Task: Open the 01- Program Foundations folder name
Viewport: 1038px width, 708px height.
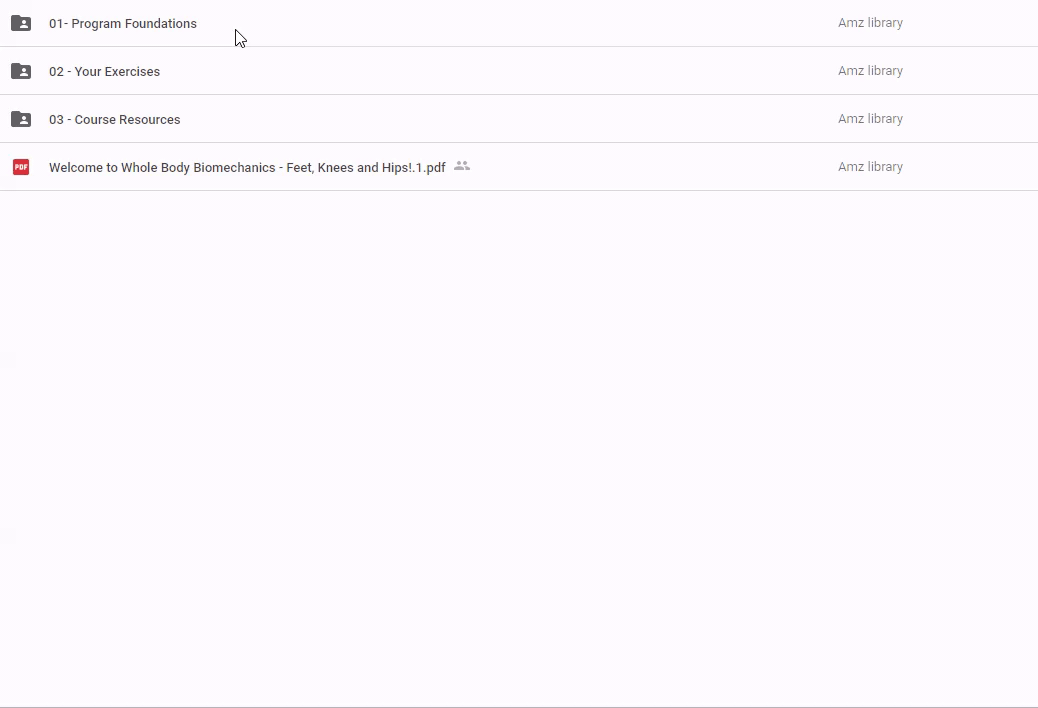Action: (x=123, y=23)
